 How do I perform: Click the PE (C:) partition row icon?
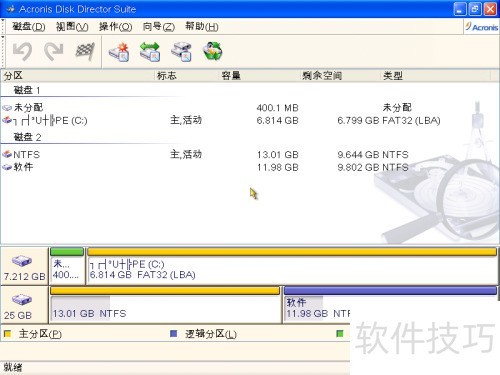coord(7,120)
